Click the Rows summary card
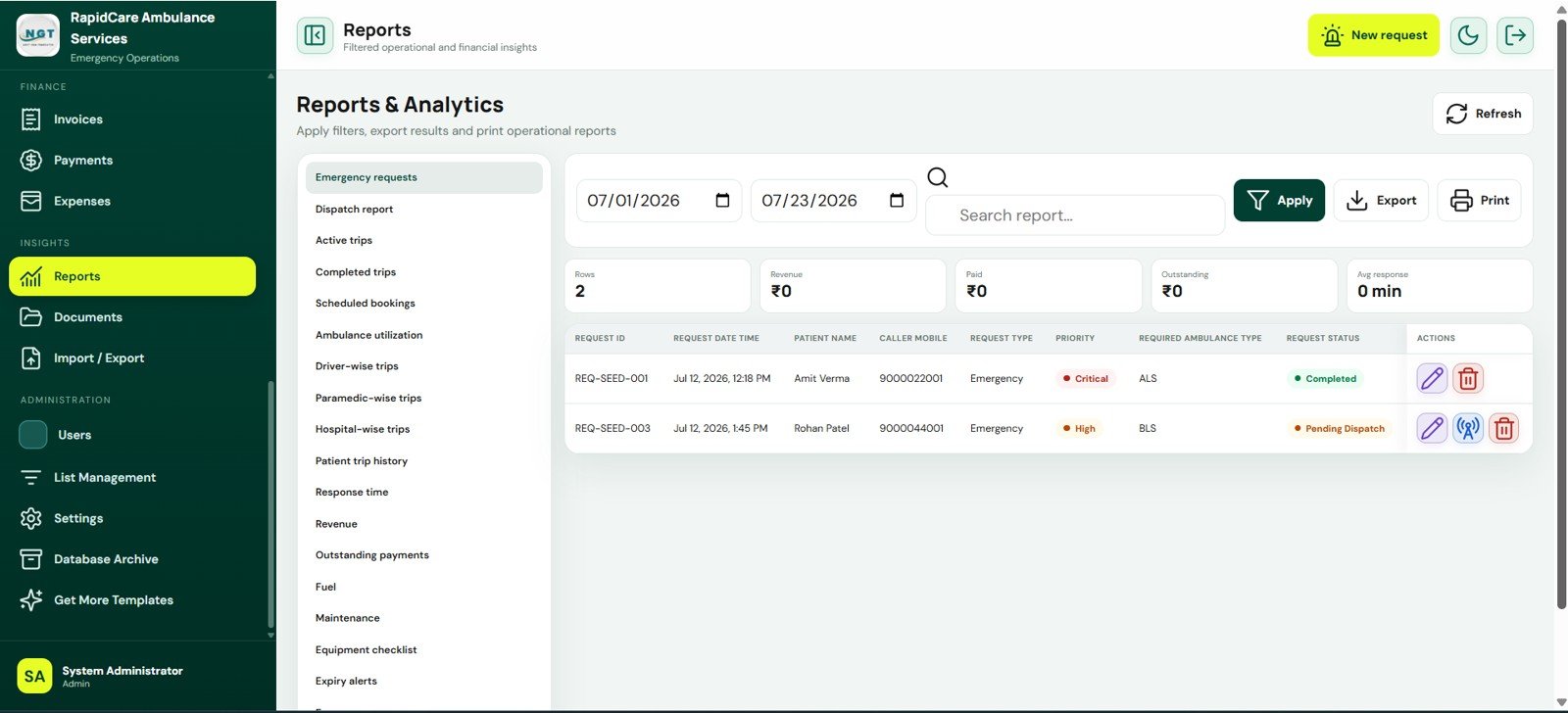1568x713 pixels. tap(658, 285)
